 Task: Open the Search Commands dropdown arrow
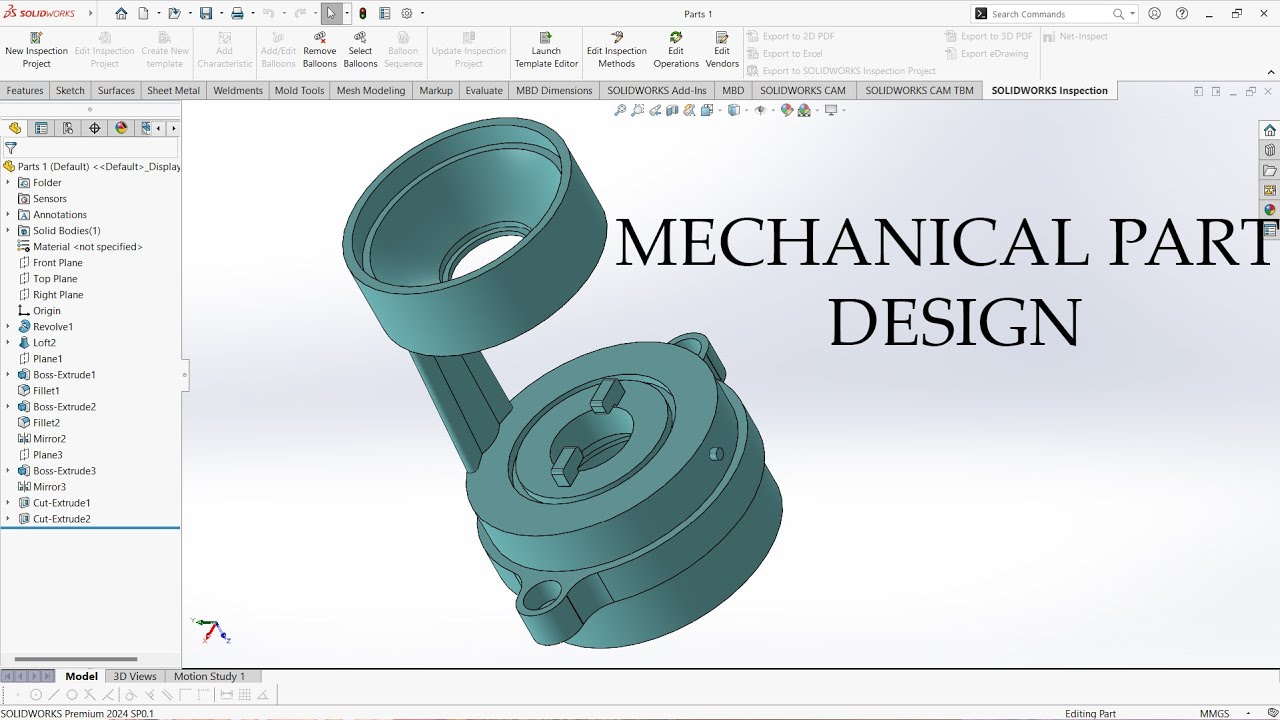[1133, 14]
